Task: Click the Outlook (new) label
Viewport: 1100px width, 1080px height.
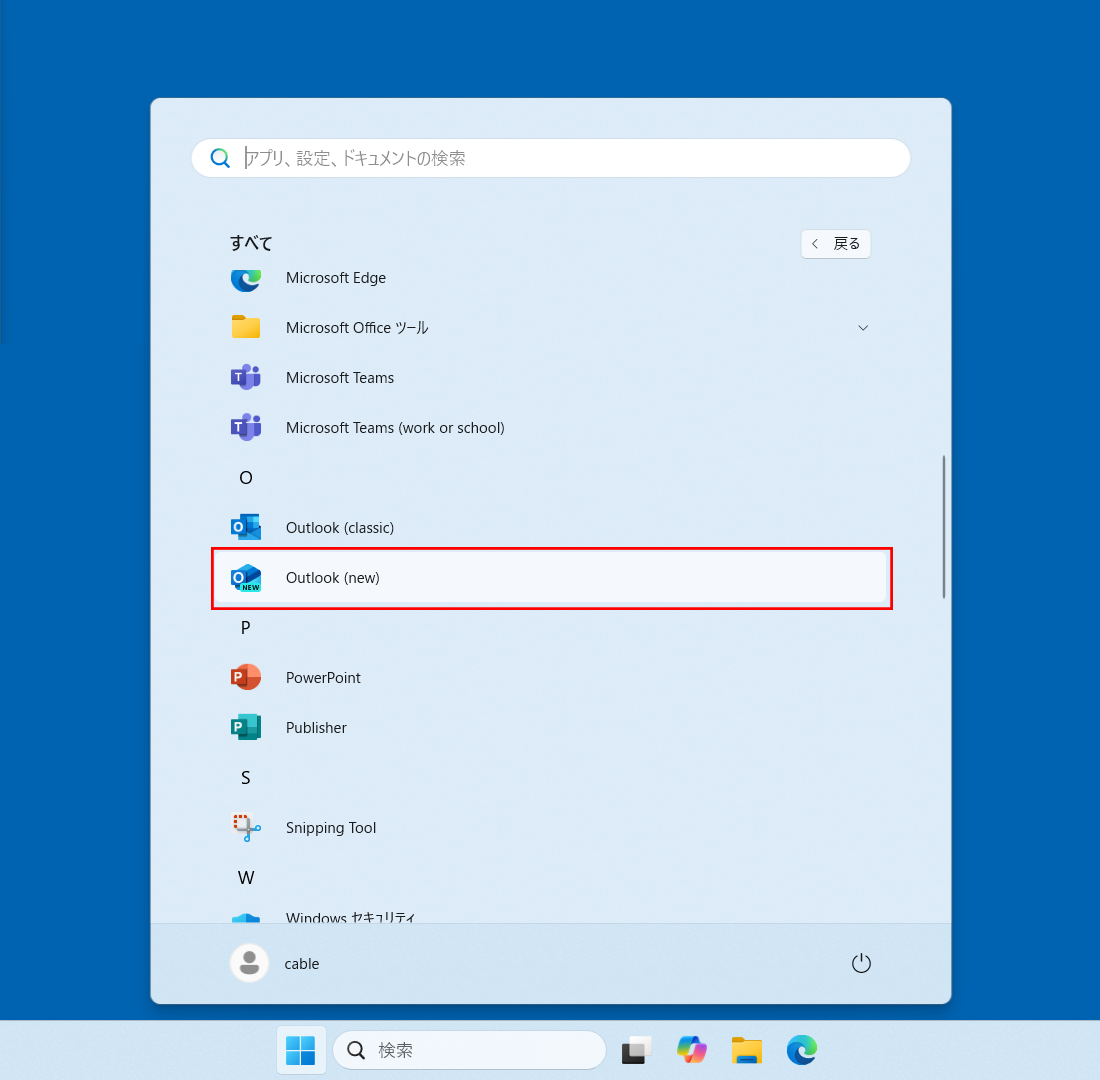Action: [333, 578]
